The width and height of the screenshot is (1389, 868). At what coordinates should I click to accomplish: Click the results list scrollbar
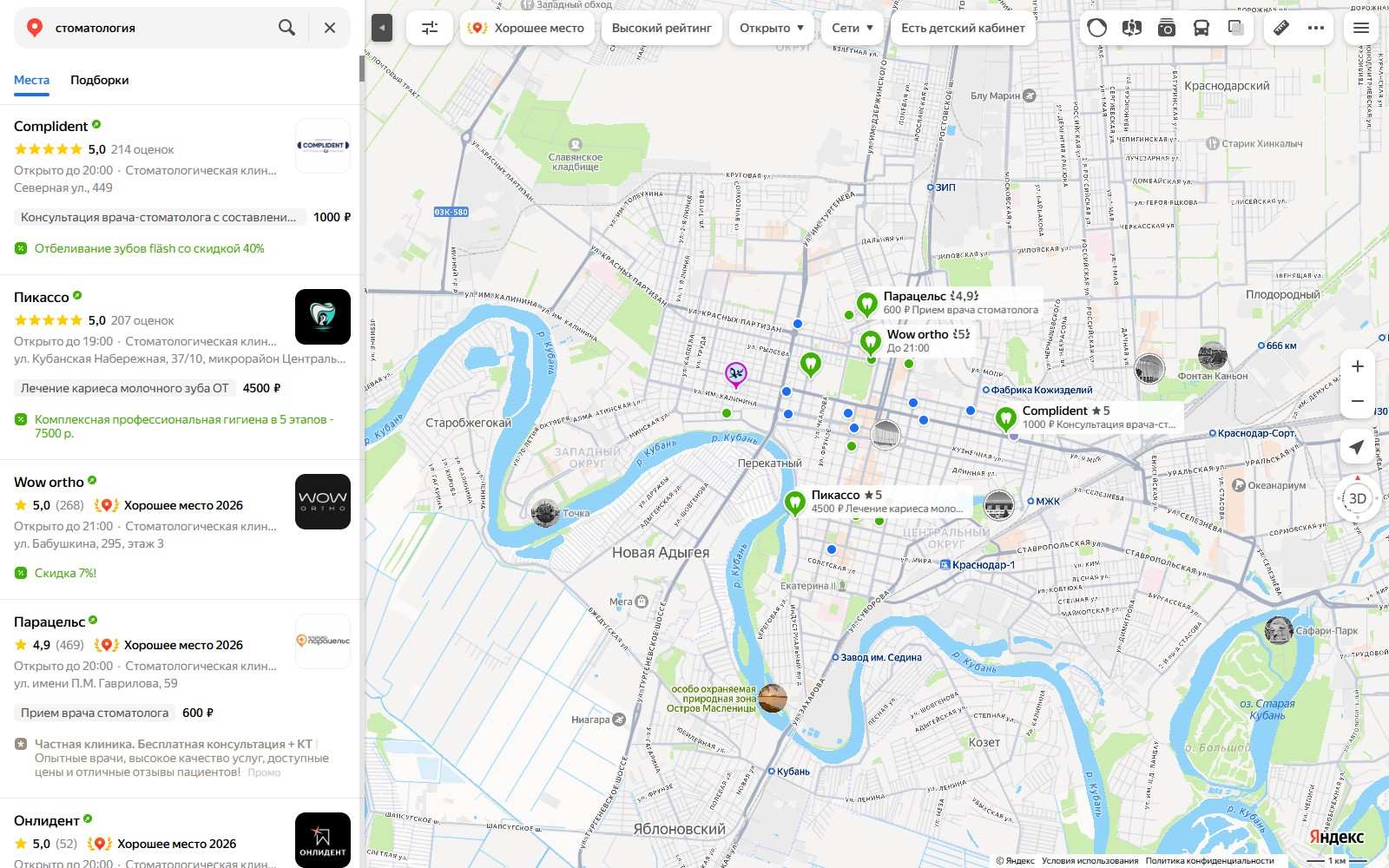[362, 68]
